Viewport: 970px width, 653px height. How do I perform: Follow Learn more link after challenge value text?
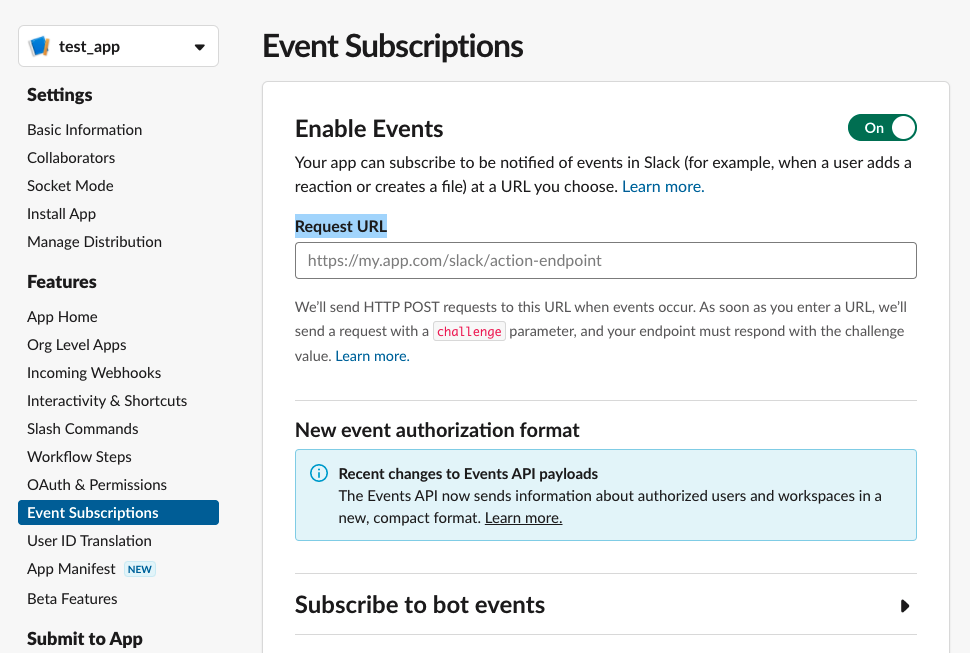coord(372,356)
